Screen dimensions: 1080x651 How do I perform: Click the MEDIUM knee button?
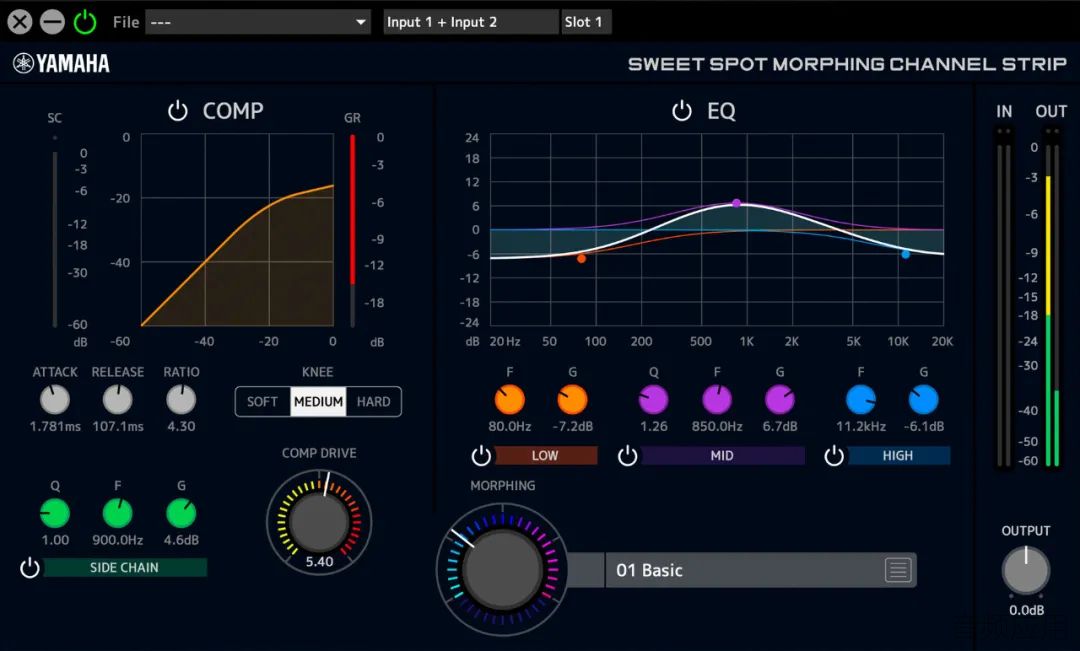(318, 402)
